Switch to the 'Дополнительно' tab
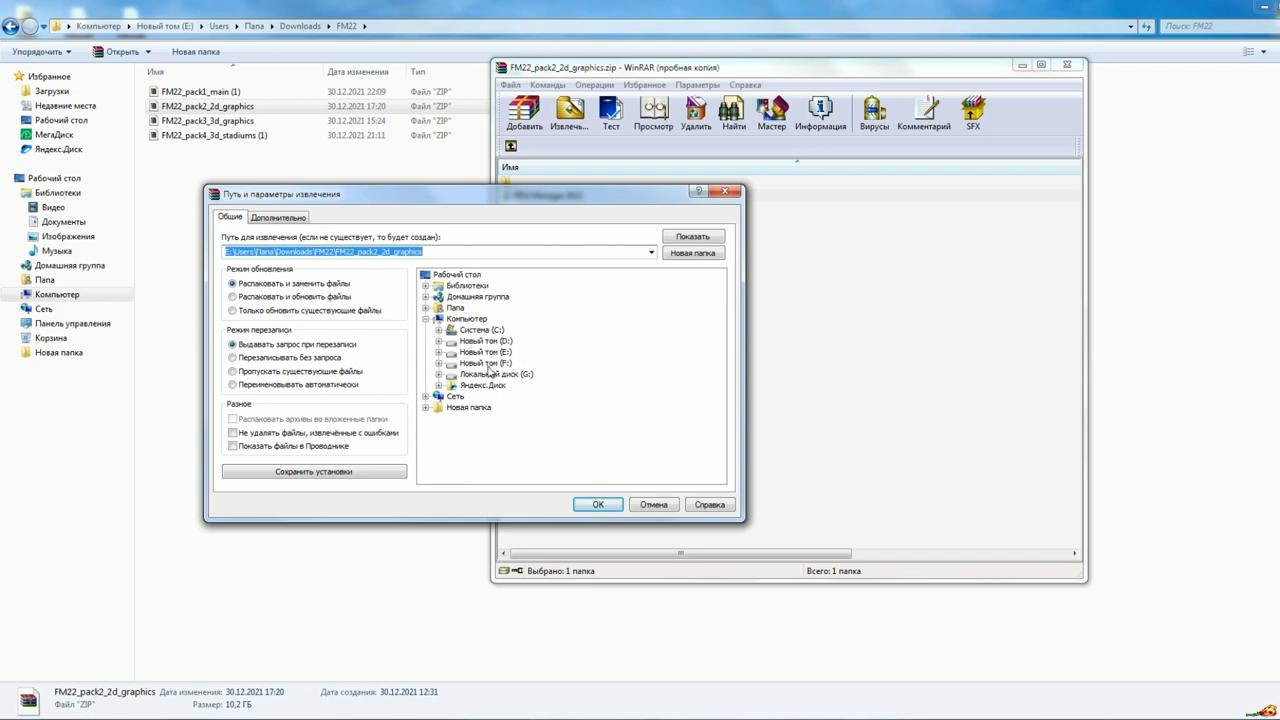 click(278, 217)
